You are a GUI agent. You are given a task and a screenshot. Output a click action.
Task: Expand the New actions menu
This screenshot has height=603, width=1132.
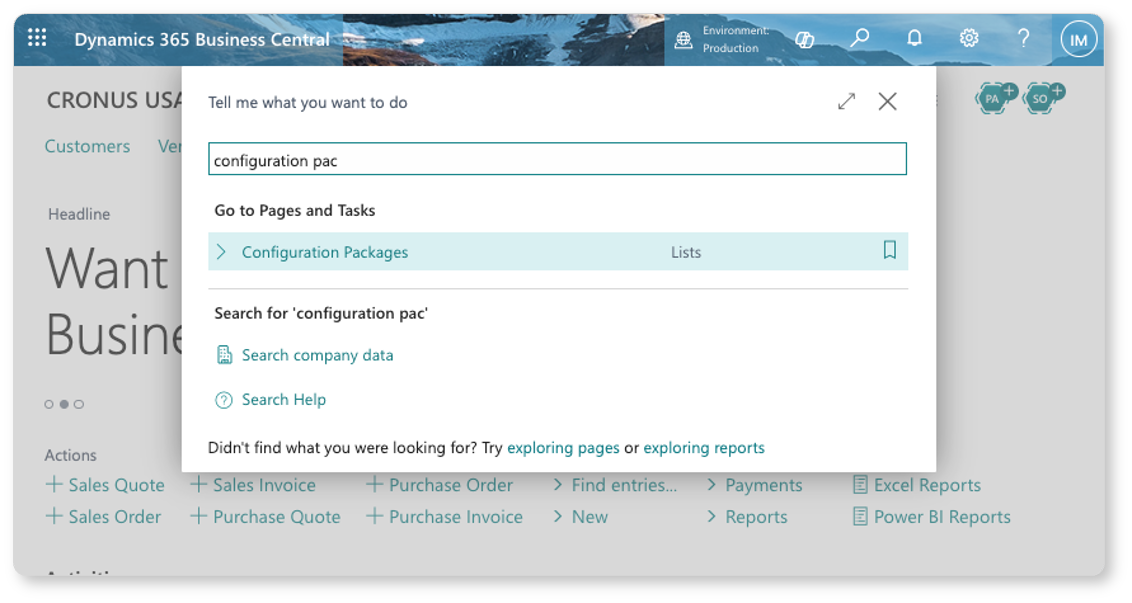[x=557, y=516]
